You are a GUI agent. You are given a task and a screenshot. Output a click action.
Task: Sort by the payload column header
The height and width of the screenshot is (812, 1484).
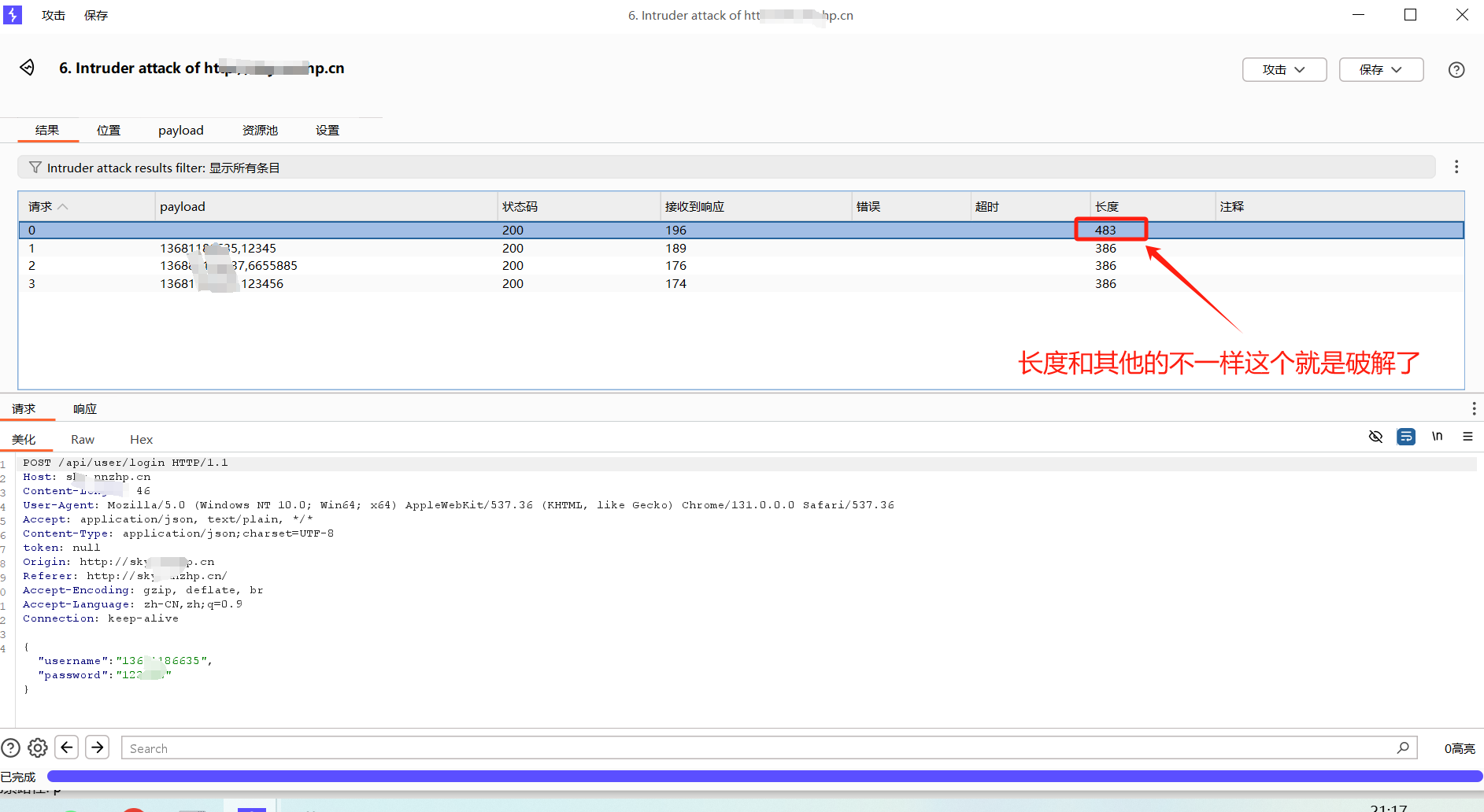(x=326, y=206)
